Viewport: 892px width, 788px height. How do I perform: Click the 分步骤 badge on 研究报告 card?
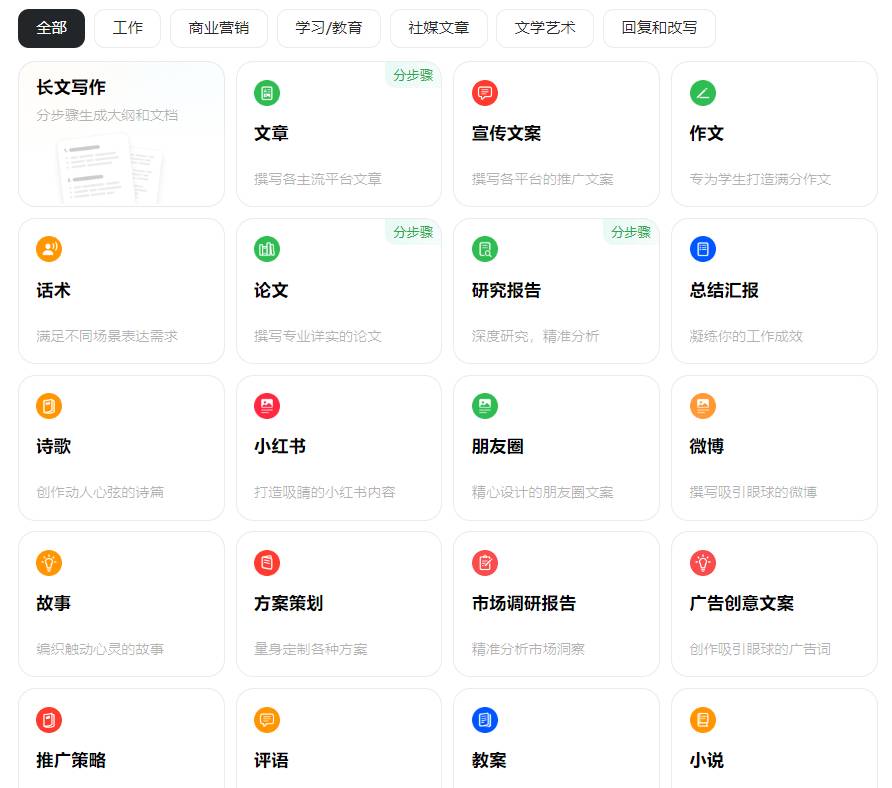click(x=631, y=232)
